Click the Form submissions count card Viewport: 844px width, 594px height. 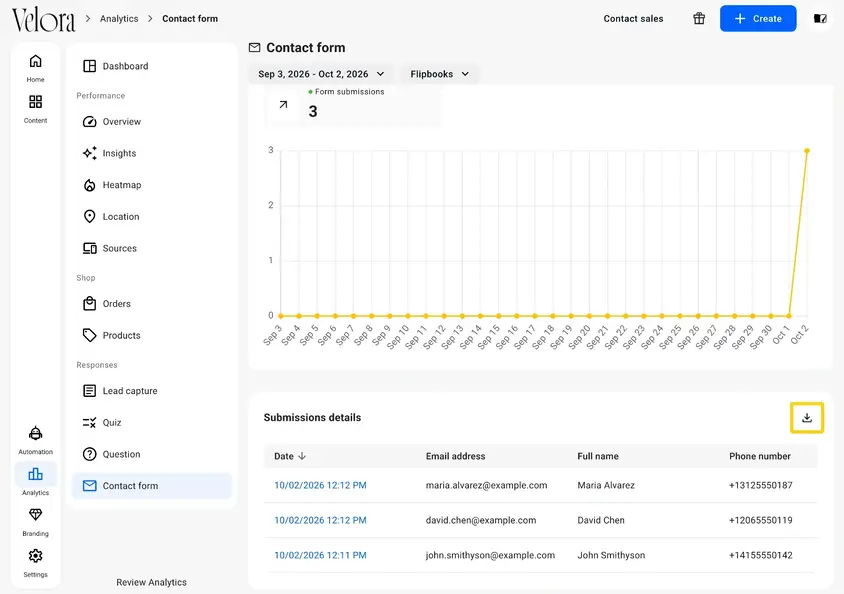click(352, 105)
